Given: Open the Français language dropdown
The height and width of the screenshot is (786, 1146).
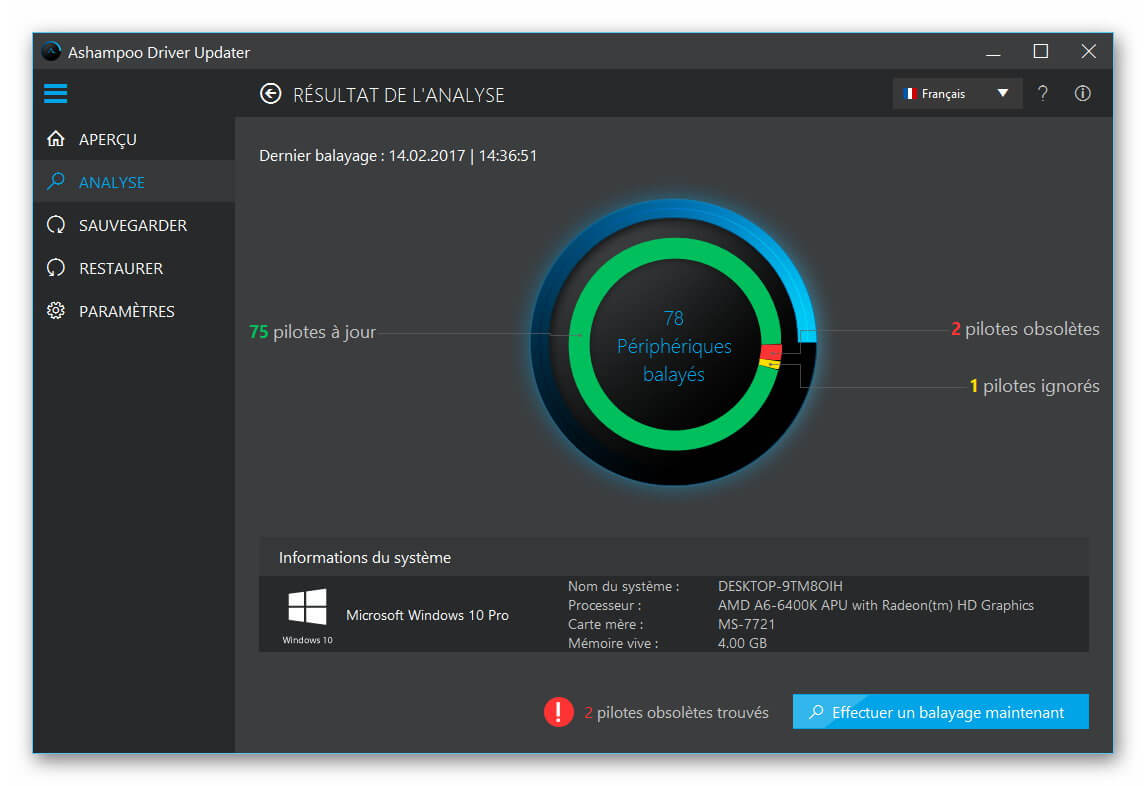Looking at the screenshot, I should coord(957,94).
